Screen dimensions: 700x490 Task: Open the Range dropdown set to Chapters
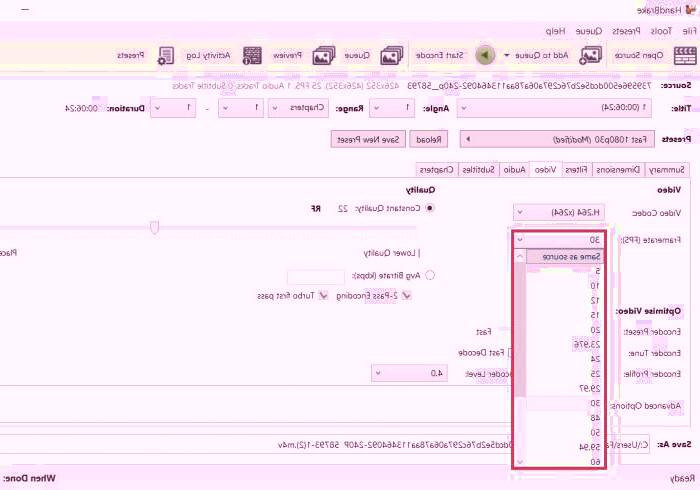click(x=298, y=108)
